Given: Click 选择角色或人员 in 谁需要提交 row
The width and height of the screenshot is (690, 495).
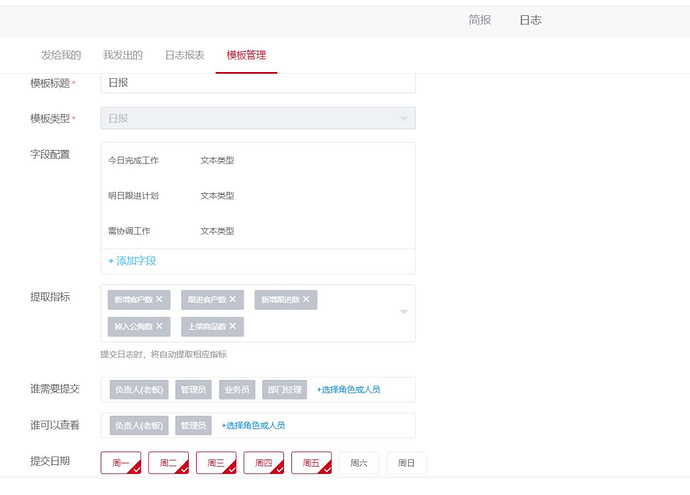Looking at the screenshot, I should 348,390.
